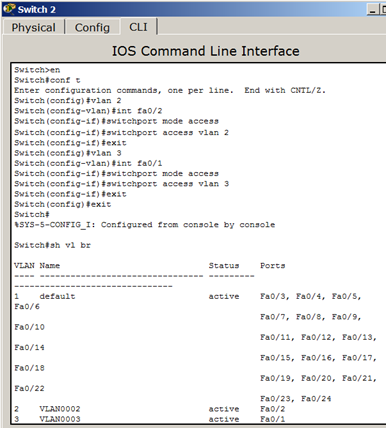Click the IOS Command Line Interface heading
This screenshot has width=386, height=428.
click(205, 51)
